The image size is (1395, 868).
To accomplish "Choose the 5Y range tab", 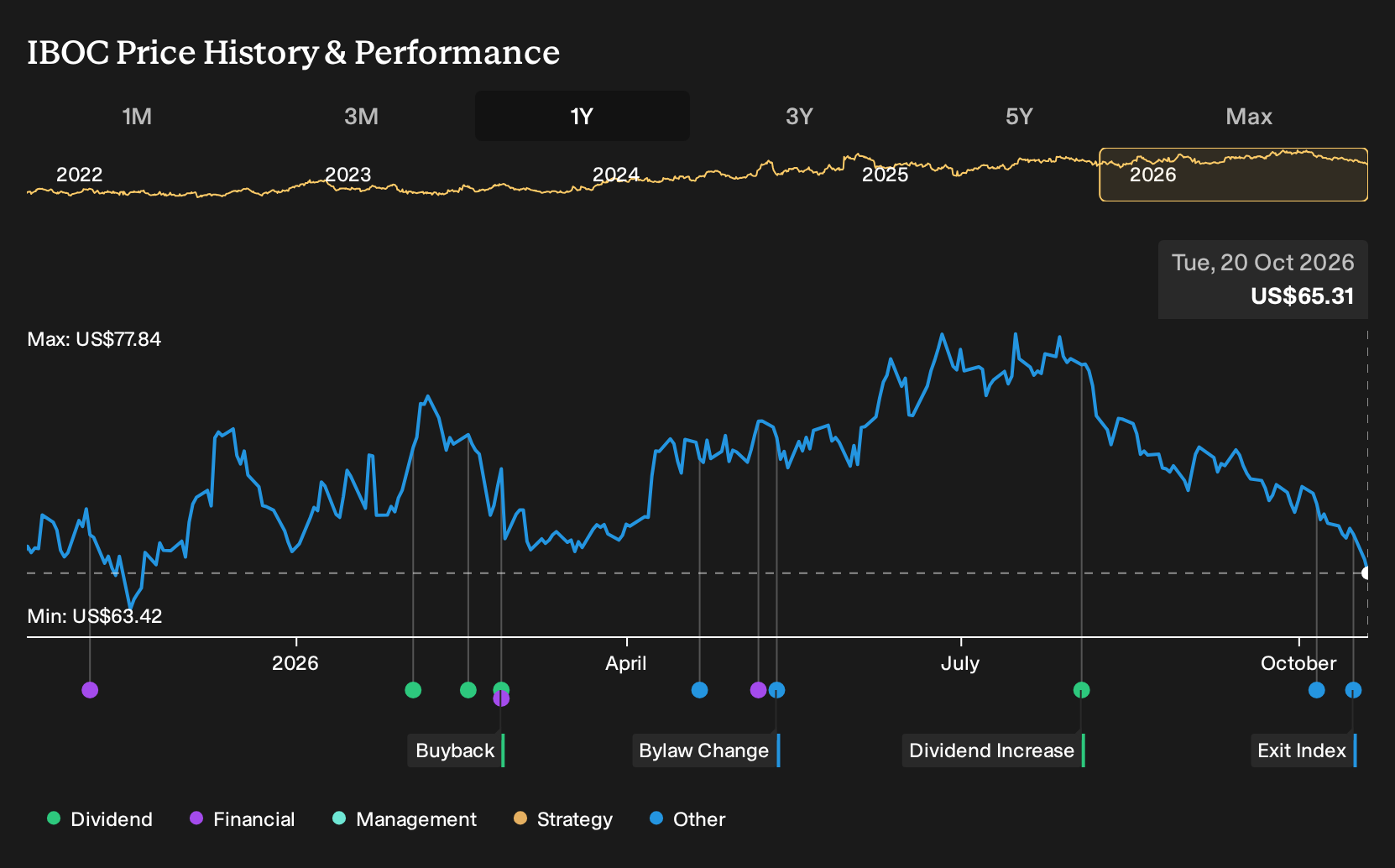I will pos(1019,116).
